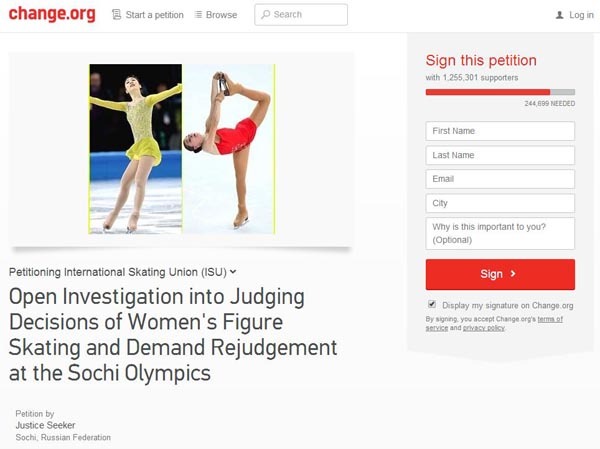Open the privacy policy link
Screen dimensions: 600x449
[484, 328]
